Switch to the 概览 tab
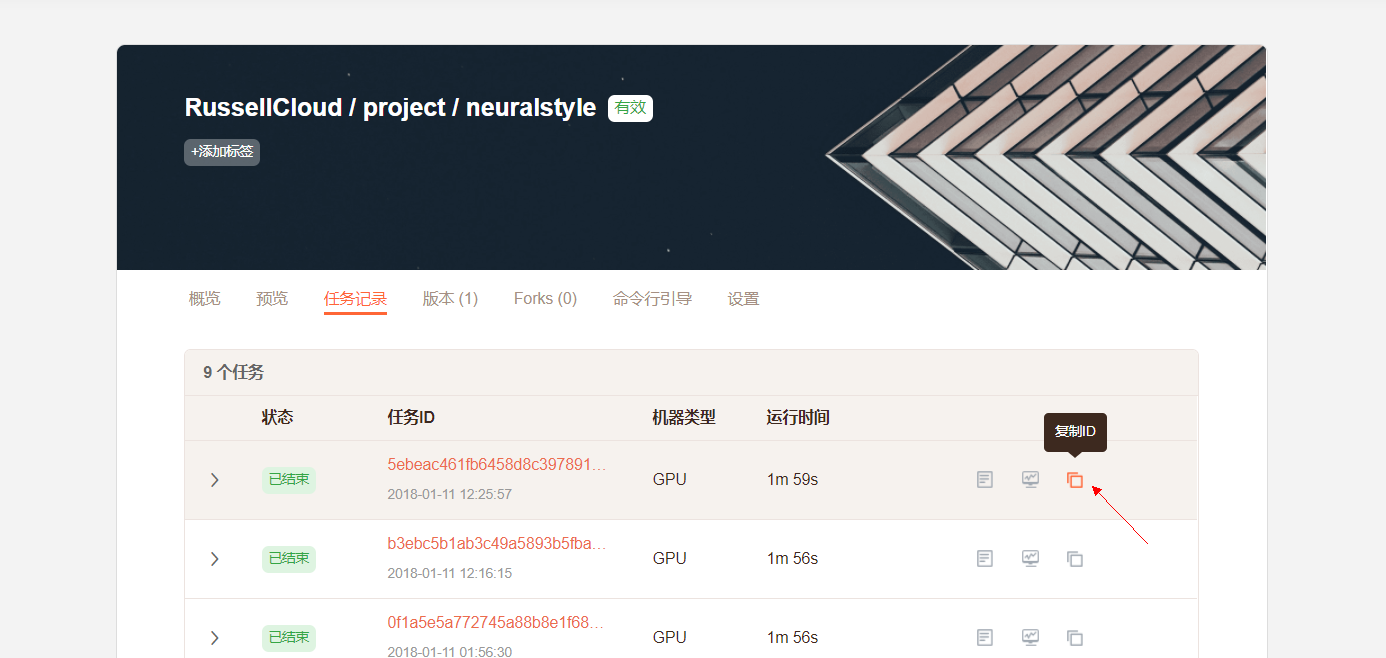 (205, 299)
